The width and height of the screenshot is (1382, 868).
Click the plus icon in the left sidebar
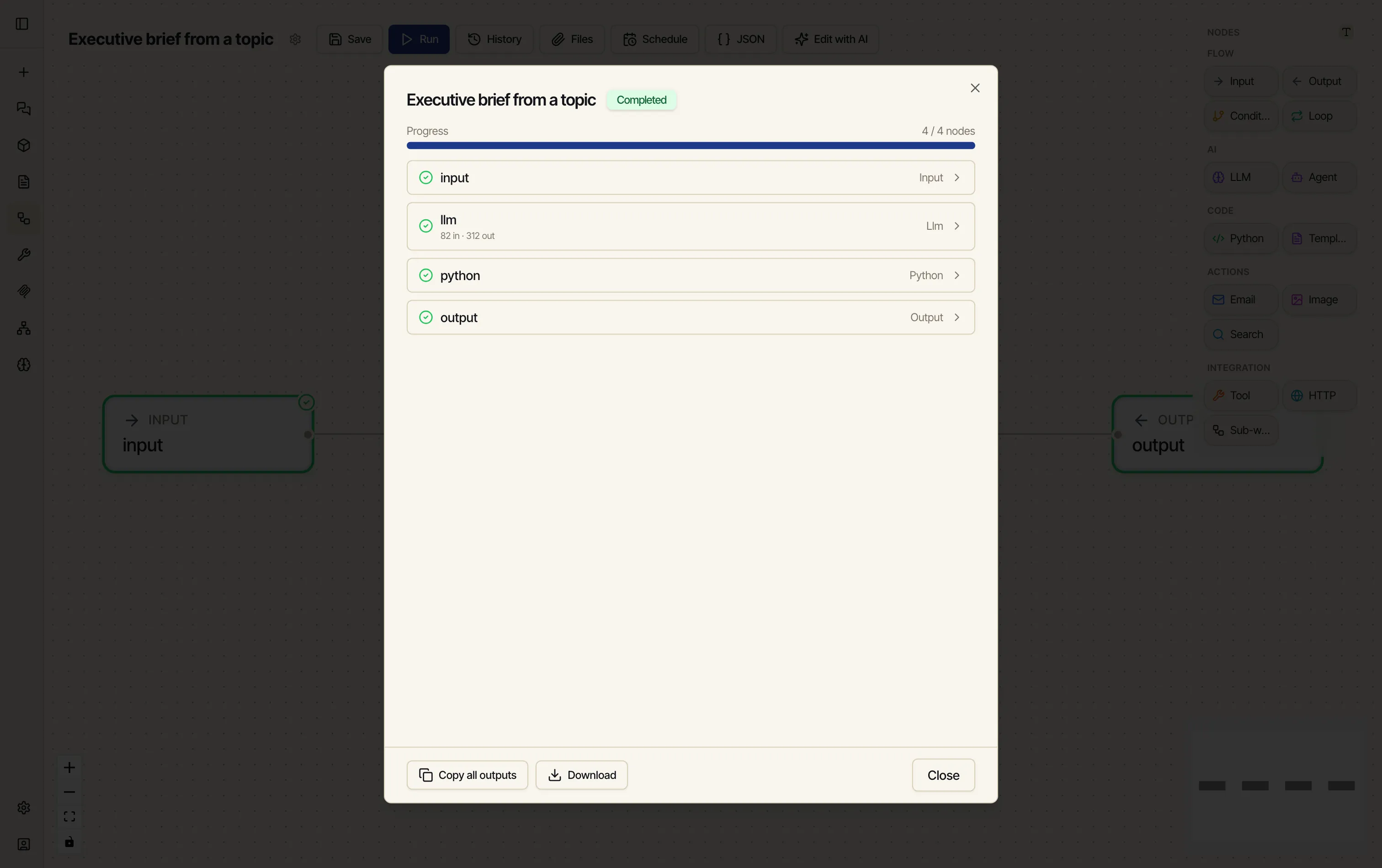23,72
